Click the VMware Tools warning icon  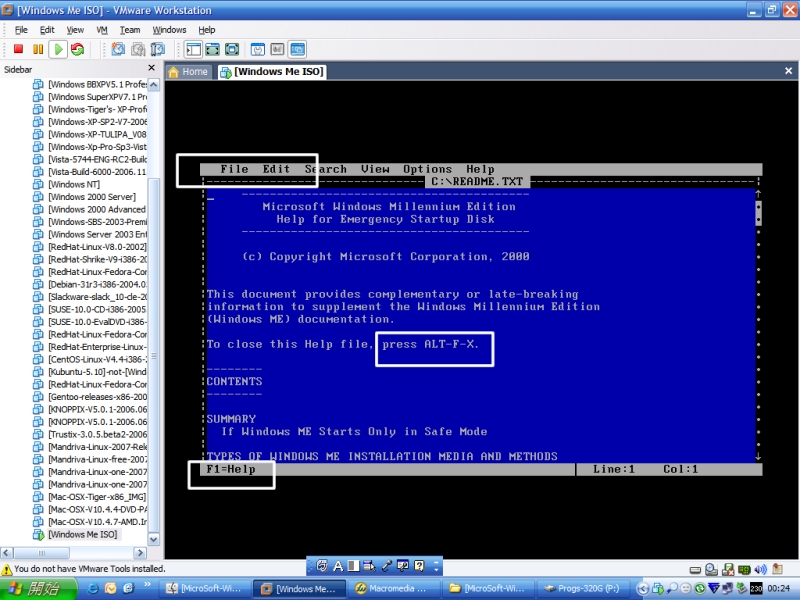click(7, 569)
